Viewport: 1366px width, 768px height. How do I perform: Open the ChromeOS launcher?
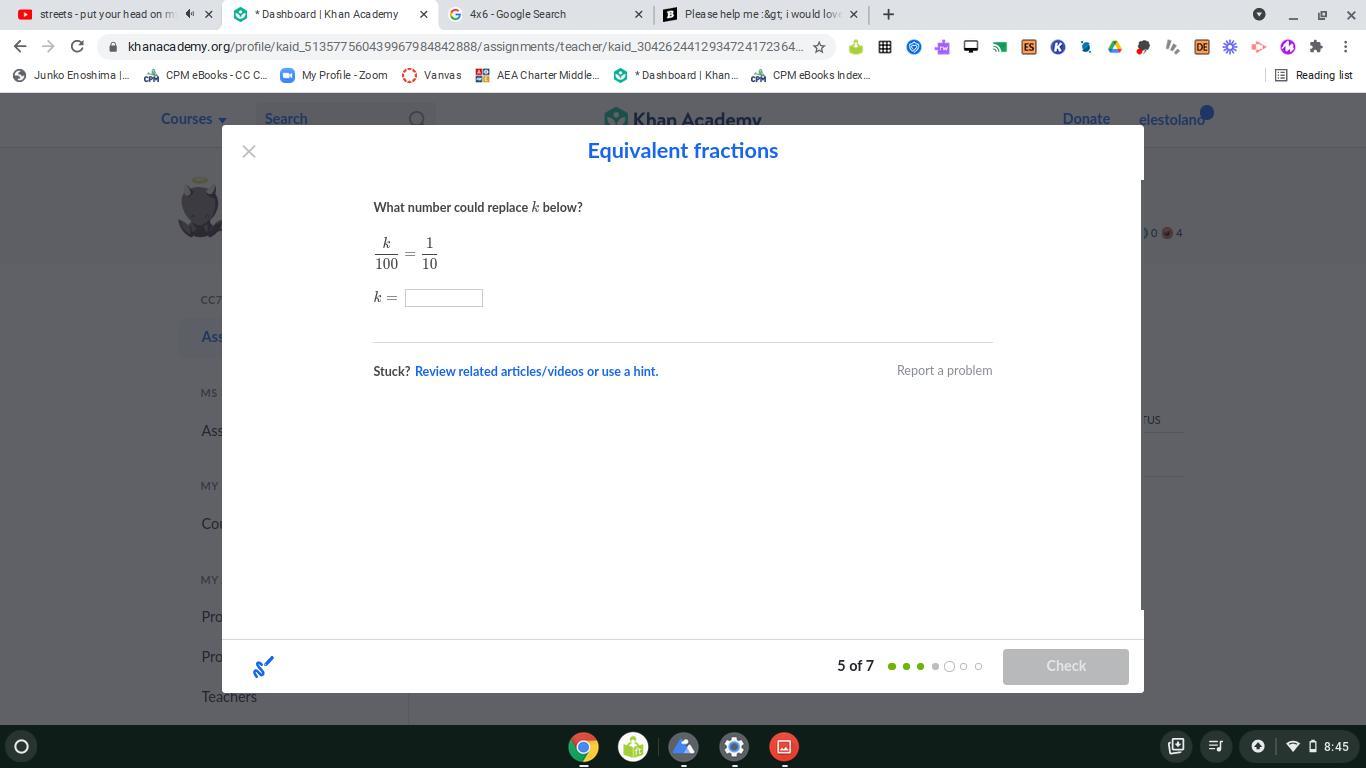[21, 746]
